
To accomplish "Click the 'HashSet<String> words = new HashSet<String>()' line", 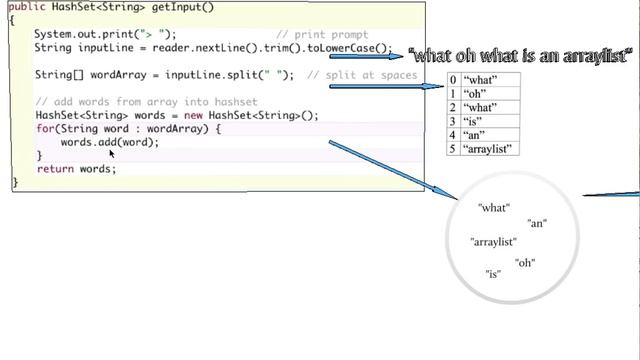I will [177, 116].
